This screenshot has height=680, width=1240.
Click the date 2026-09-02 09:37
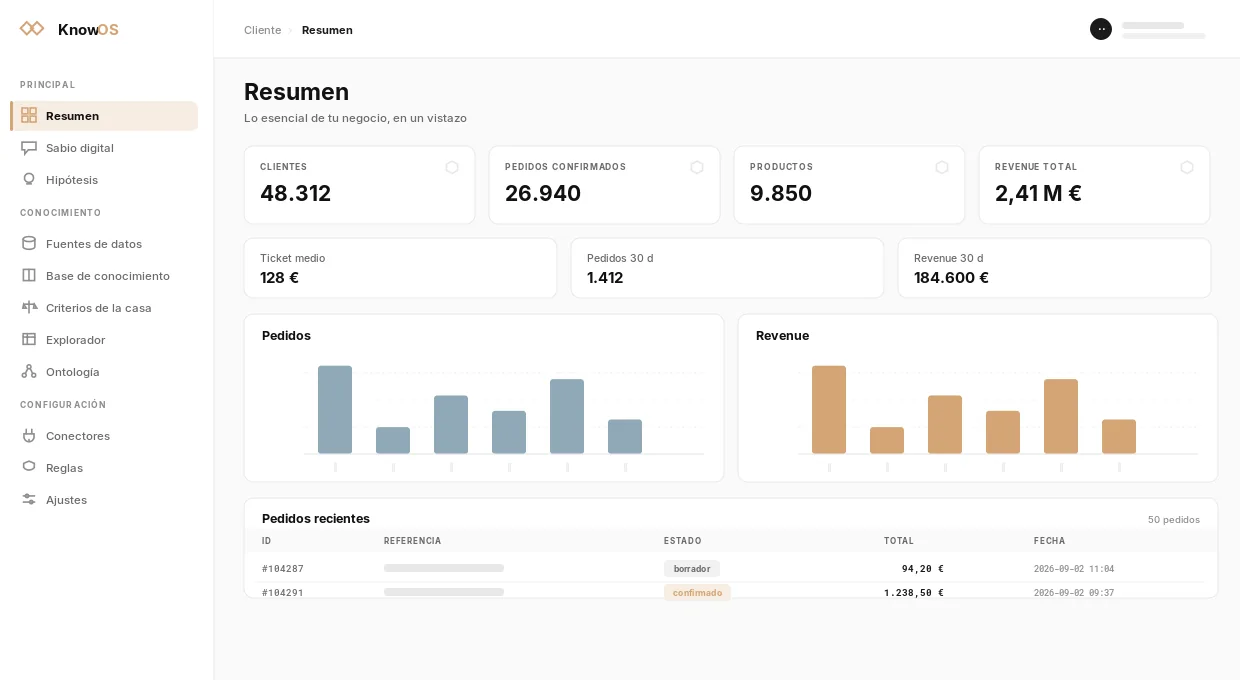[1074, 593]
